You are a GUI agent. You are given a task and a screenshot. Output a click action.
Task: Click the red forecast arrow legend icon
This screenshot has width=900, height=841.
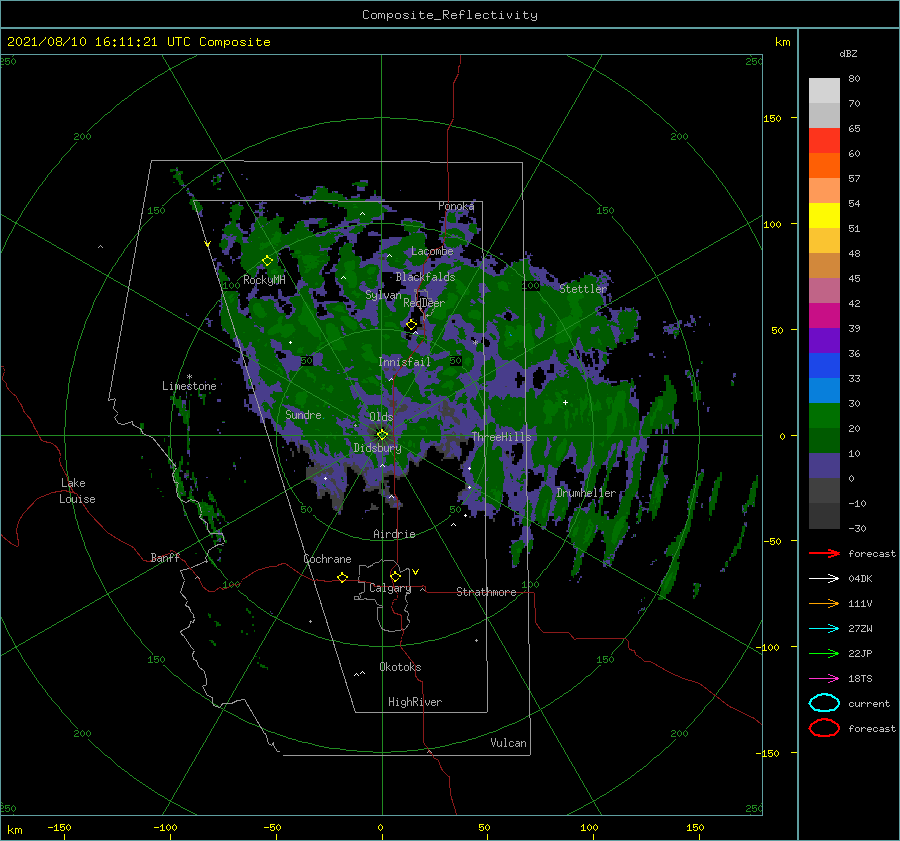click(x=824, y=553)
